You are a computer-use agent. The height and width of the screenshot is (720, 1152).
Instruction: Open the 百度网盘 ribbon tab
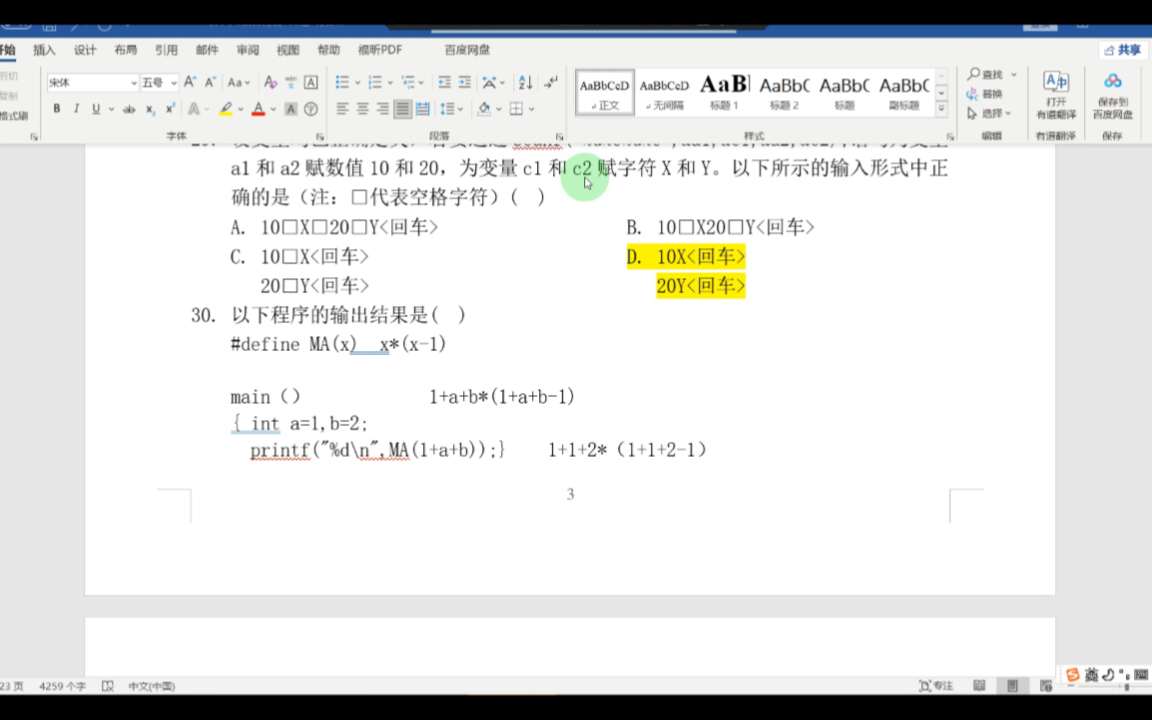point(467,49)
